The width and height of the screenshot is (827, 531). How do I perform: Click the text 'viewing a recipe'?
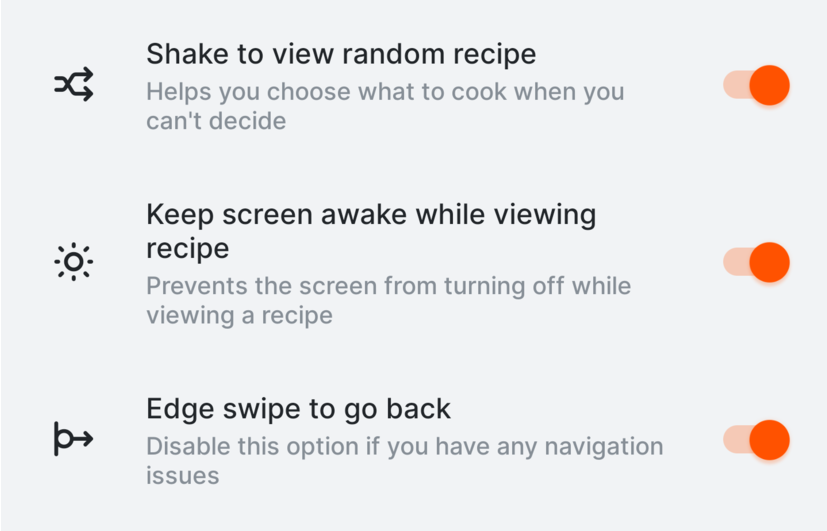coord(239,315)
